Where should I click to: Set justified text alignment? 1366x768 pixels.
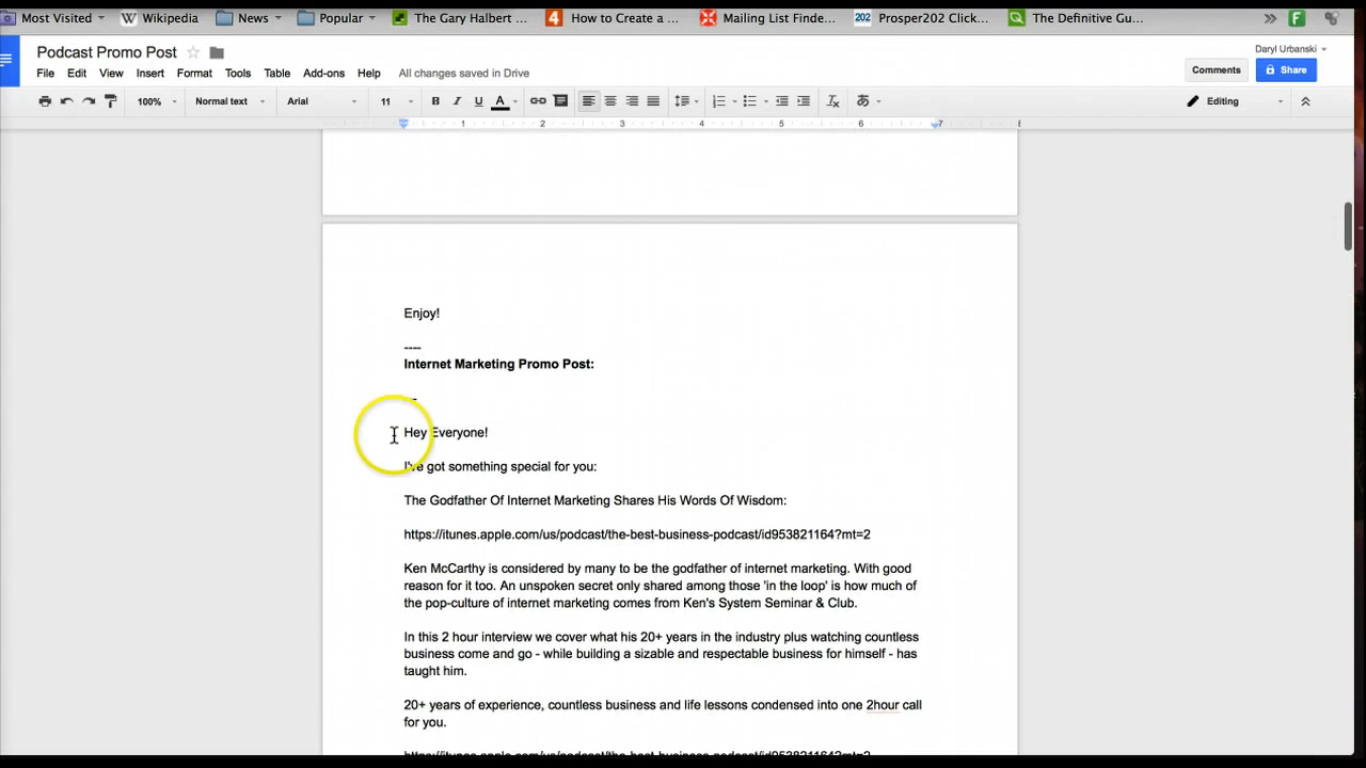(653, 101)
